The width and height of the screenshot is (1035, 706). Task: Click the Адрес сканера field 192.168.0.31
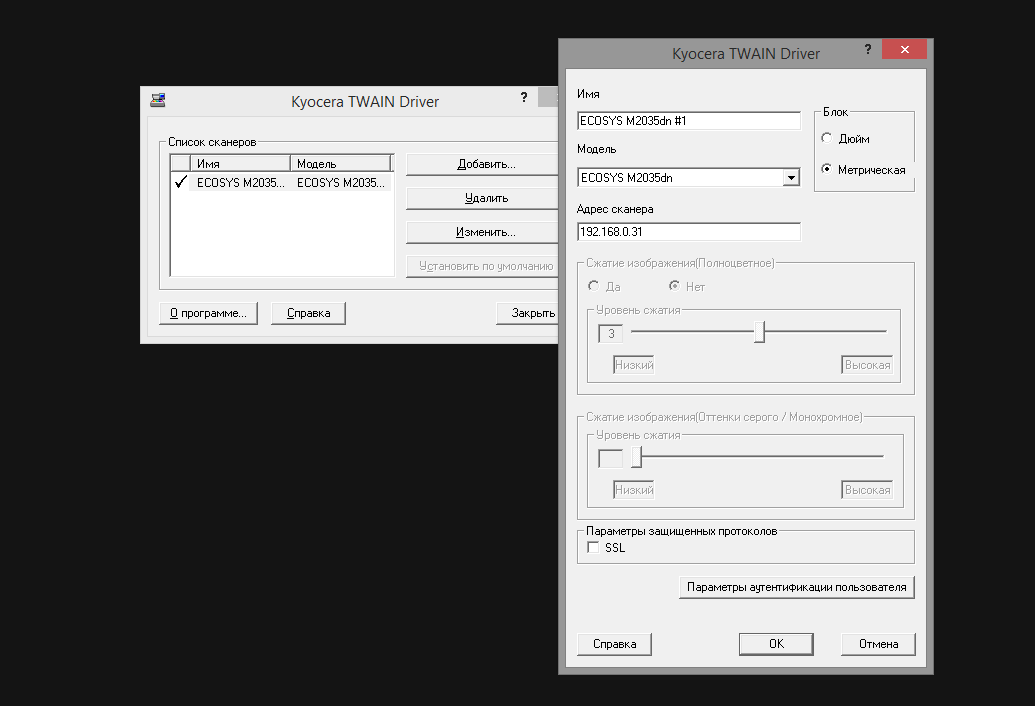point(688,232)
